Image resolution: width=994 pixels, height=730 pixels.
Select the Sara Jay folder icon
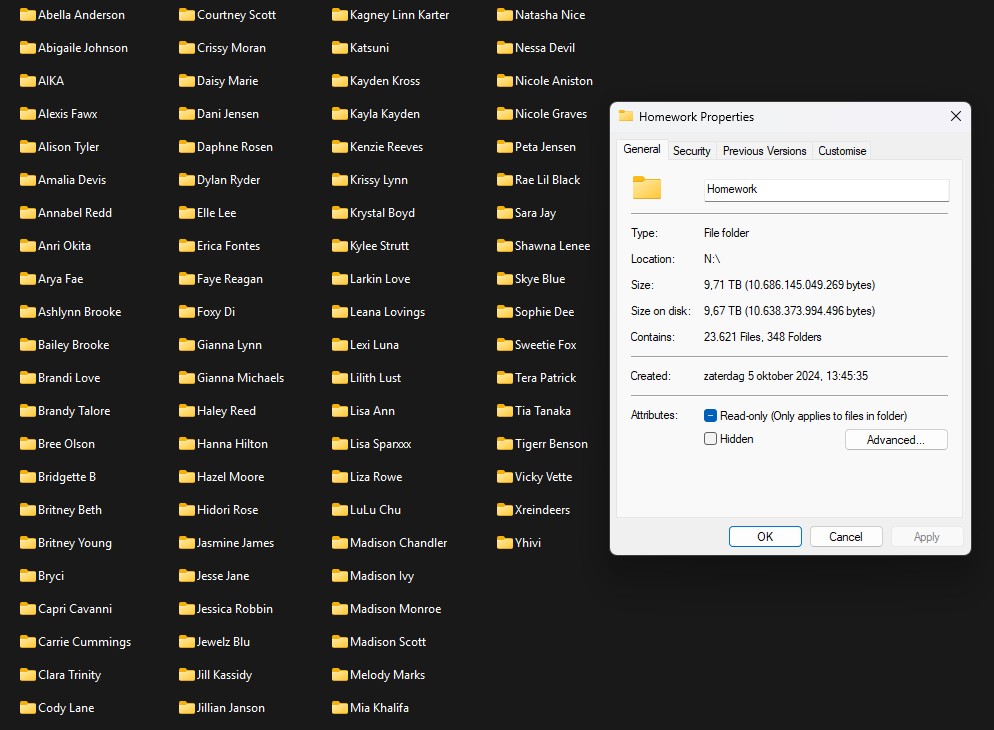click(x=505, y=212)
